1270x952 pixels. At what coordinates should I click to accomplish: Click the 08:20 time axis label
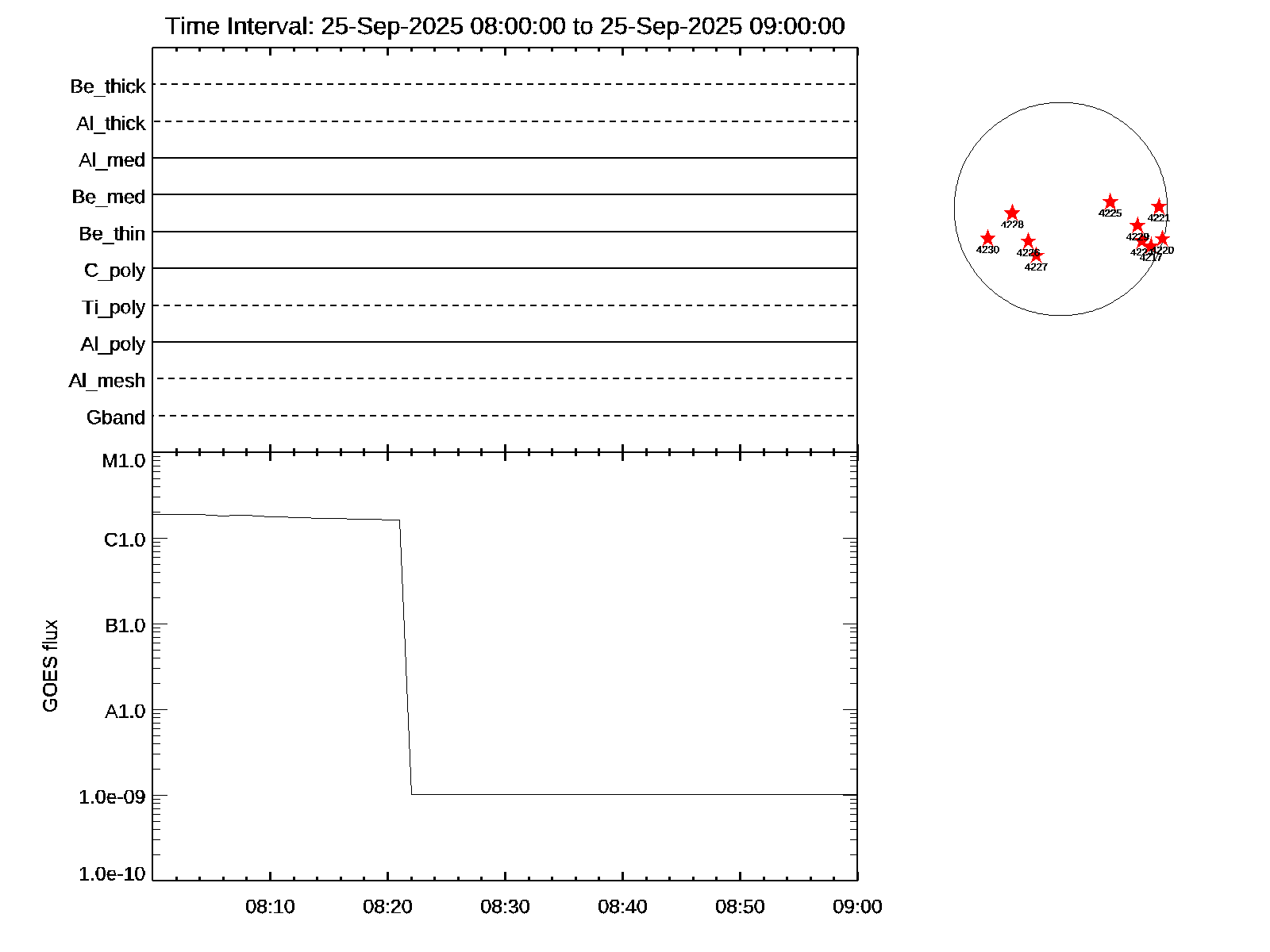click(x=387, y=907)
